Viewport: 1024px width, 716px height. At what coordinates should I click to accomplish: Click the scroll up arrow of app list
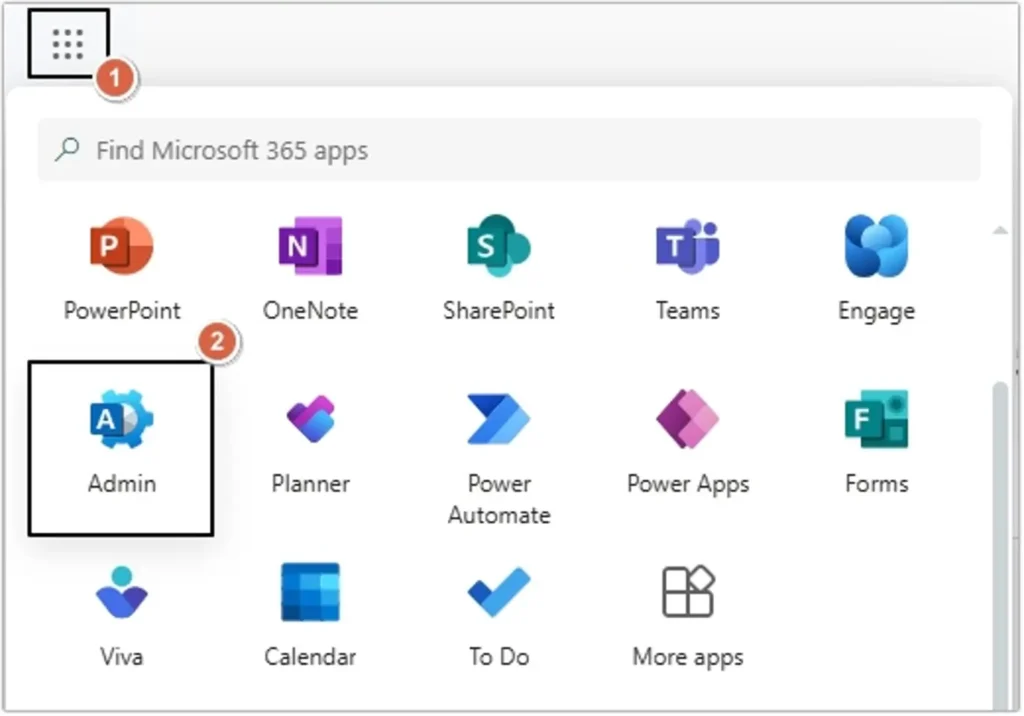pyautogui.click(x=1000, y=230)
